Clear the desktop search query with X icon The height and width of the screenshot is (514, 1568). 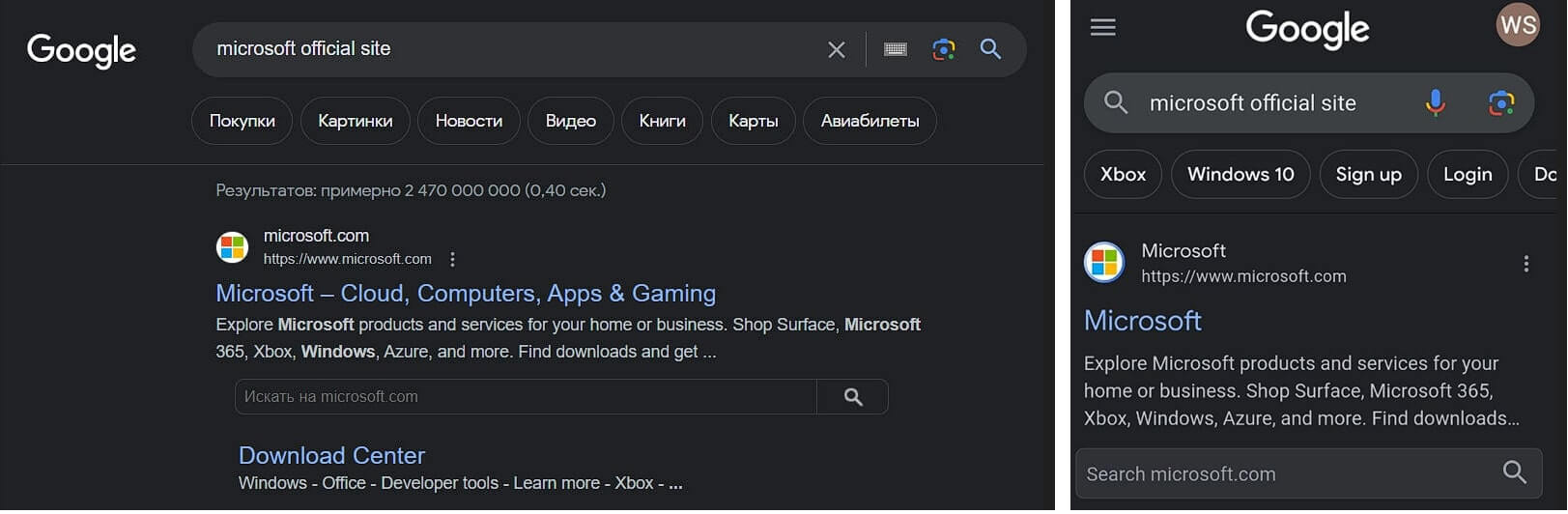(x=837, y=49)
